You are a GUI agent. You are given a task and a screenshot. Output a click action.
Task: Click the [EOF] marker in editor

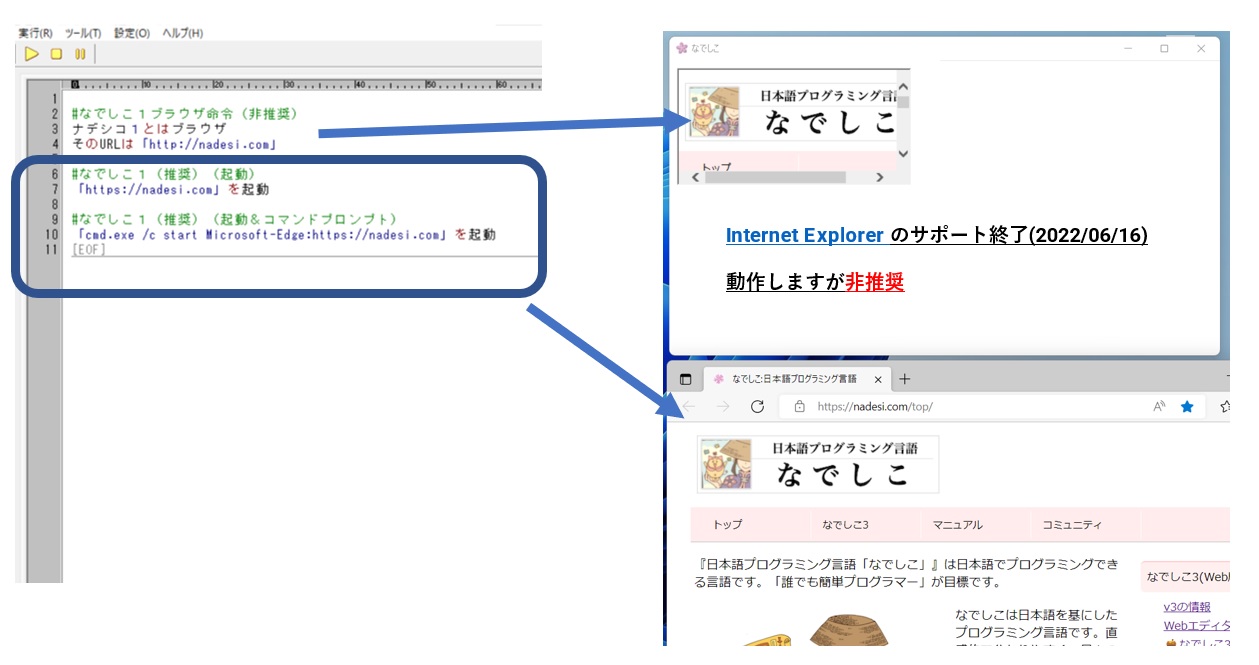coord(89,249)
